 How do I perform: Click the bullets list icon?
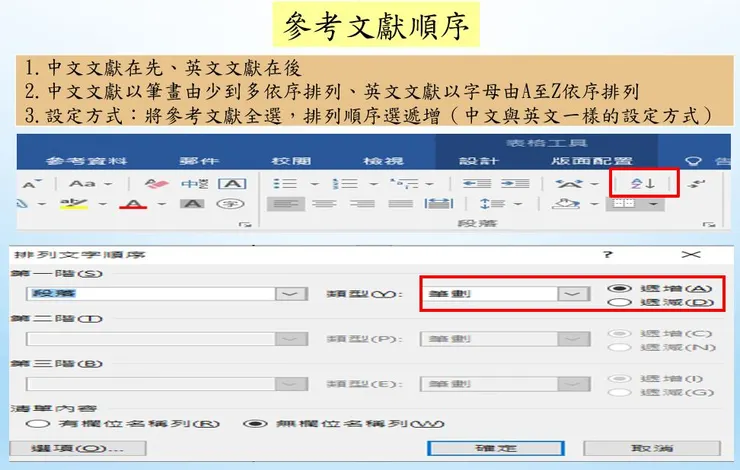tap(285, 183)
